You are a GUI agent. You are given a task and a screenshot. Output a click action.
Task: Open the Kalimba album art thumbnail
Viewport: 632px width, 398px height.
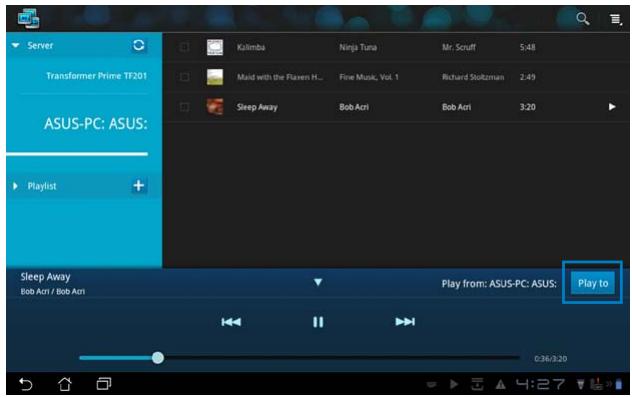[215, 47]
